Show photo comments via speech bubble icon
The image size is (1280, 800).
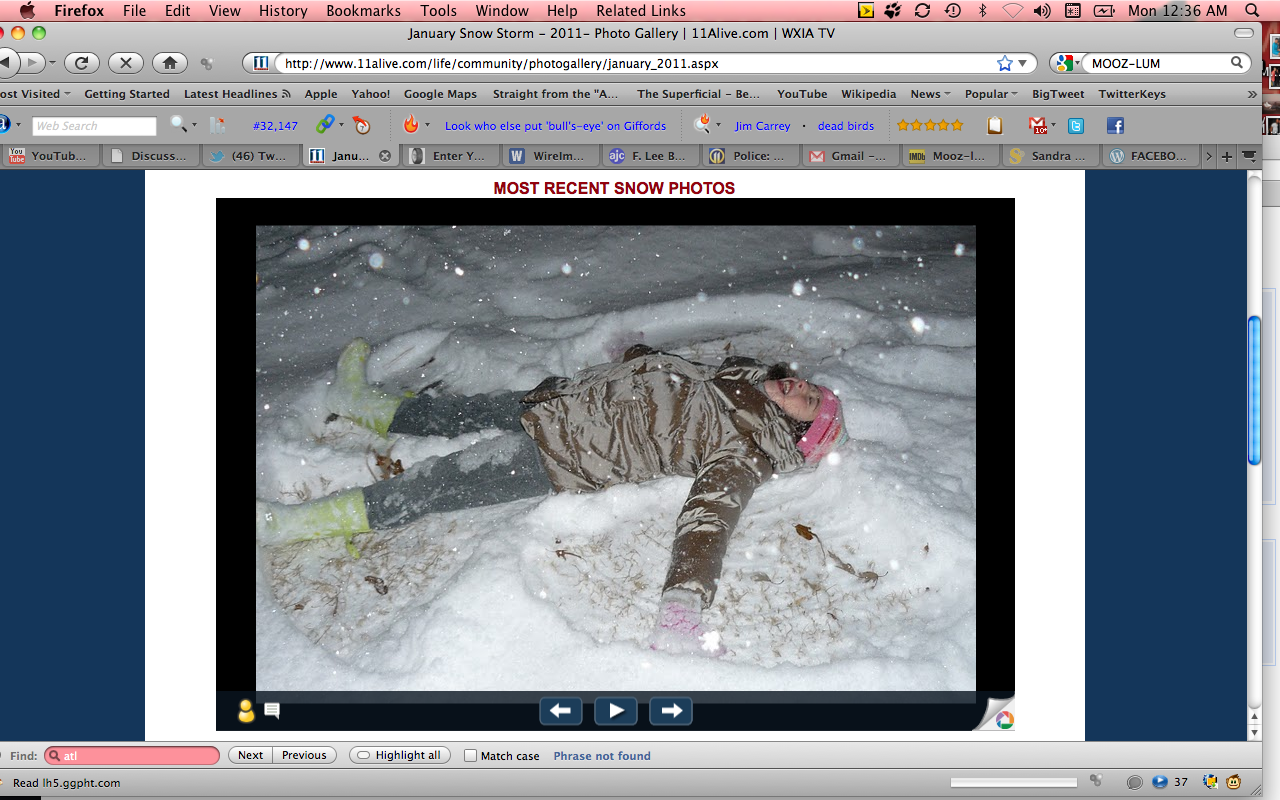pyautogui.click(x=272, y=711)
